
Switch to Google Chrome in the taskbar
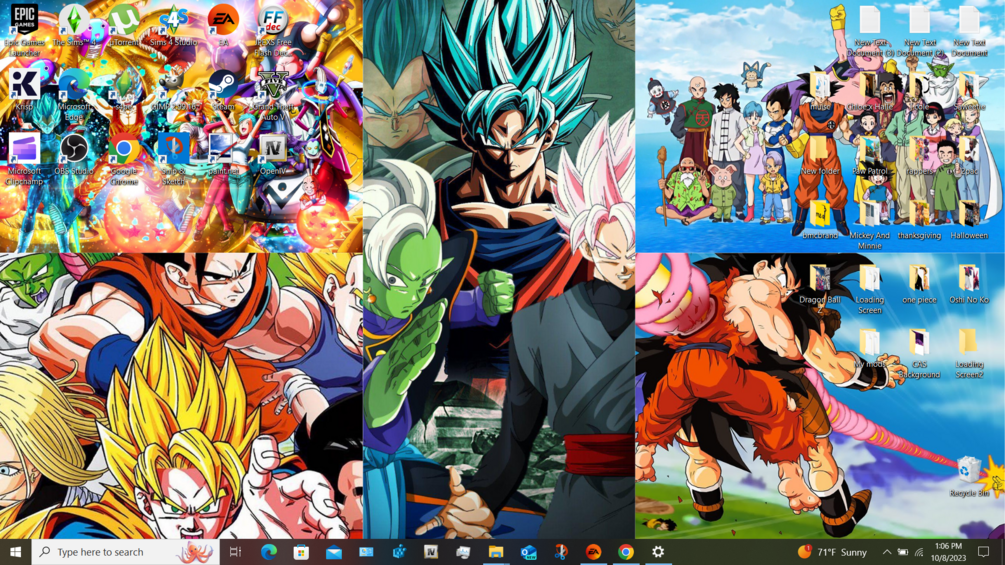[x=626, y=552]
